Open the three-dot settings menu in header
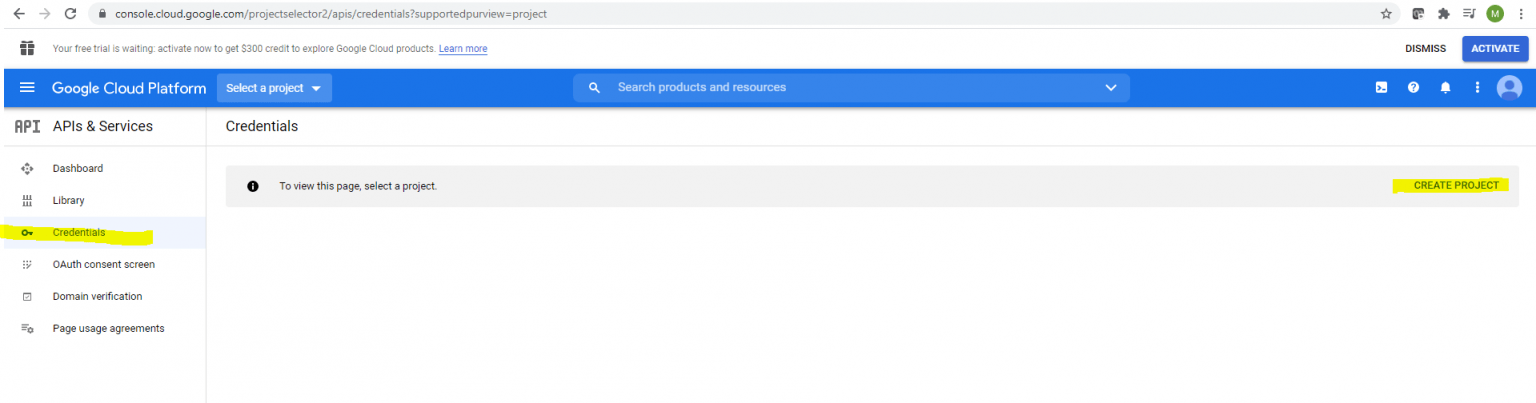Viewport: 1536px width, 403px height. [1477, 88]
